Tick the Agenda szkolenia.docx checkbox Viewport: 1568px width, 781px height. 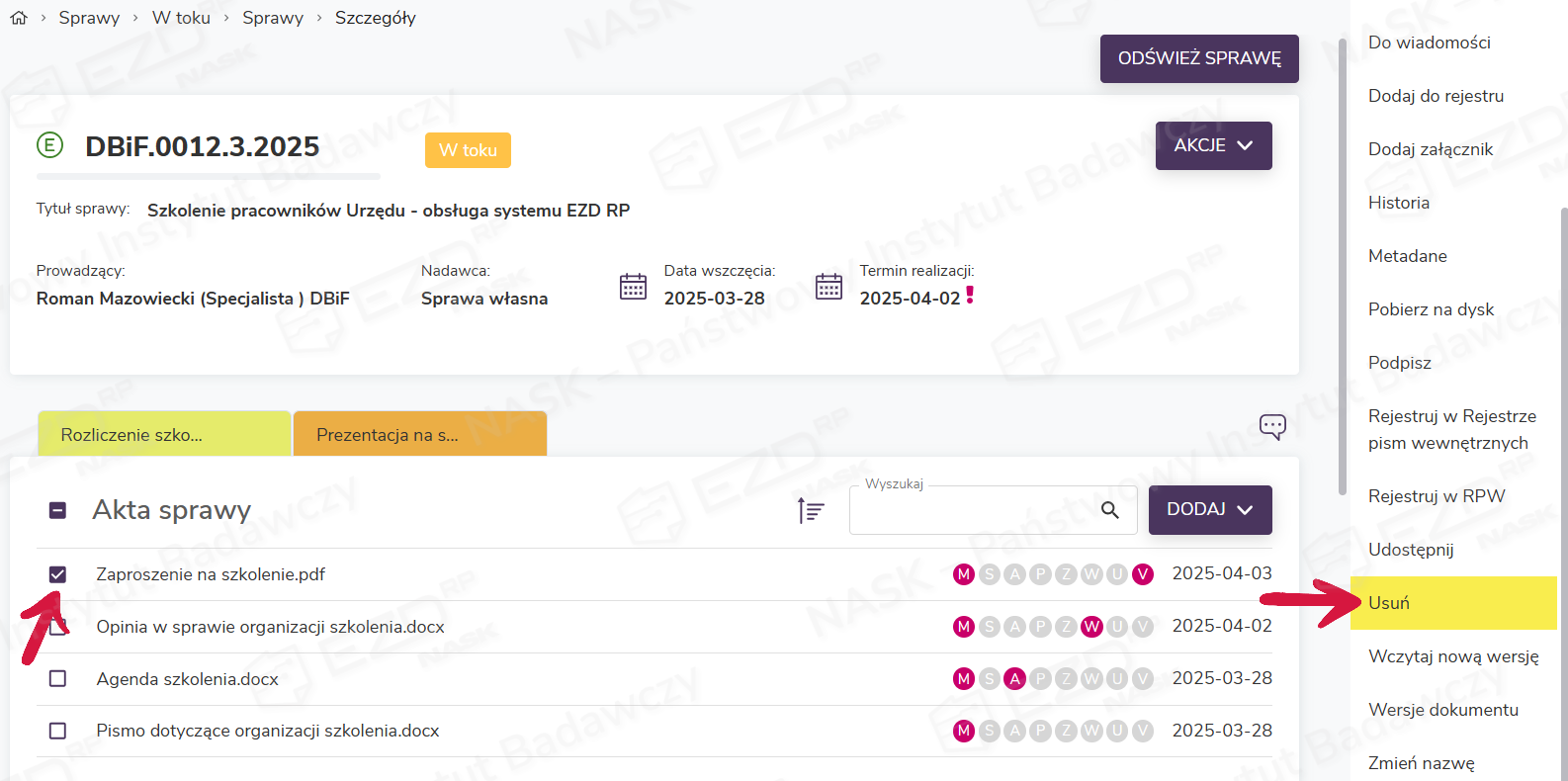pos(58,679)
